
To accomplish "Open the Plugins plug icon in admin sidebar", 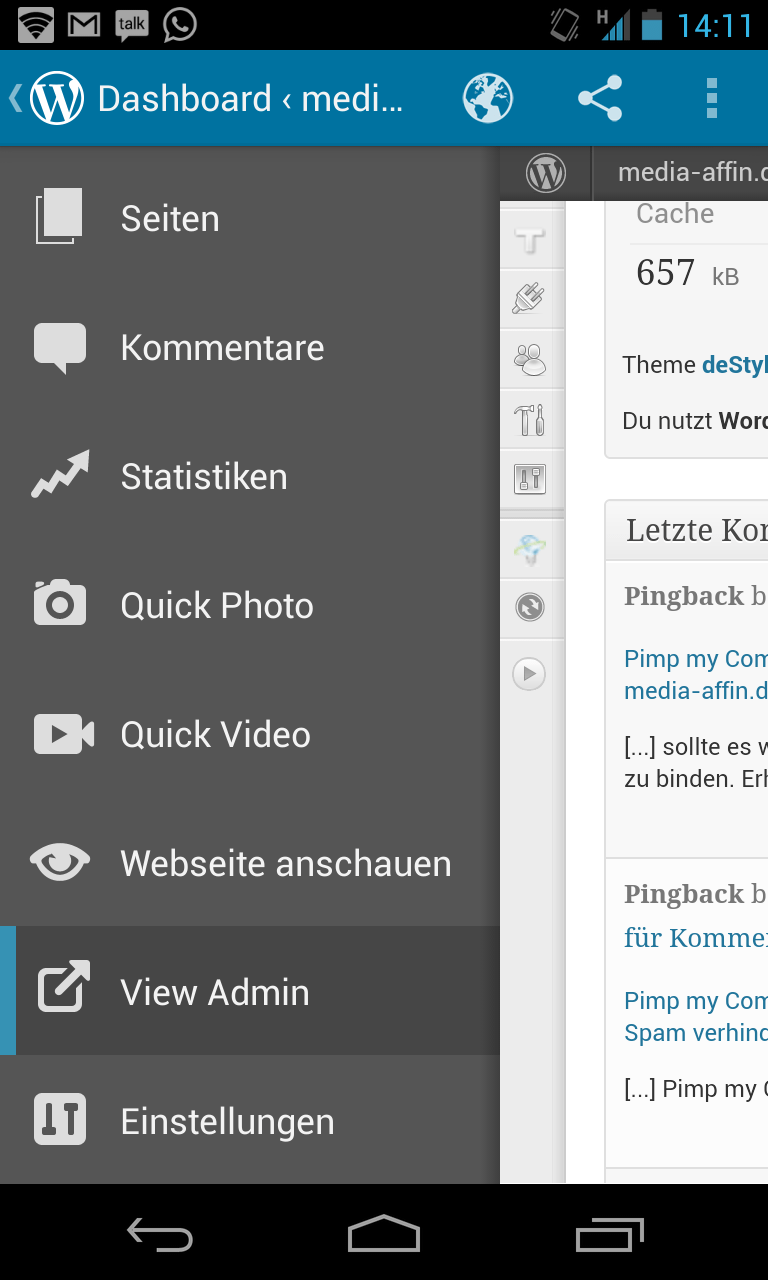I will coord(529,298).
